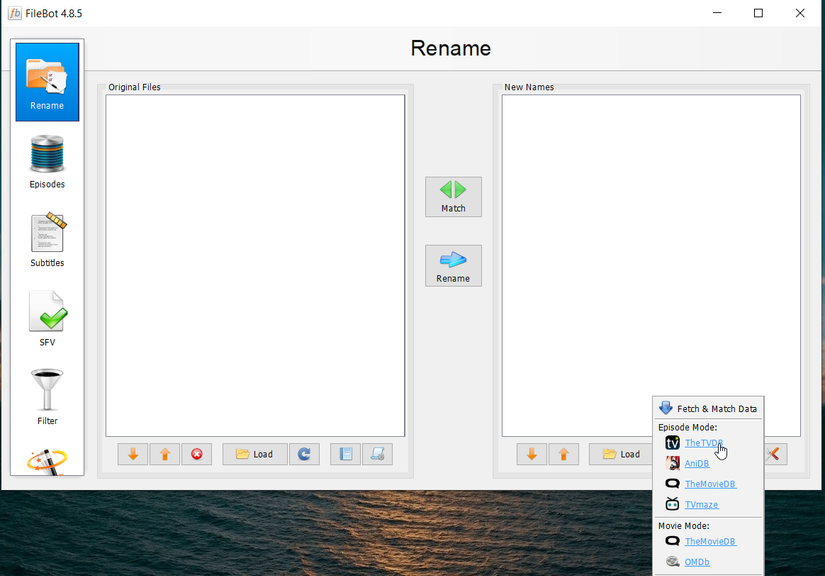Pick OMDb under Movie Mode
This screenshot has width=825, height=576.
click(698, 561)
